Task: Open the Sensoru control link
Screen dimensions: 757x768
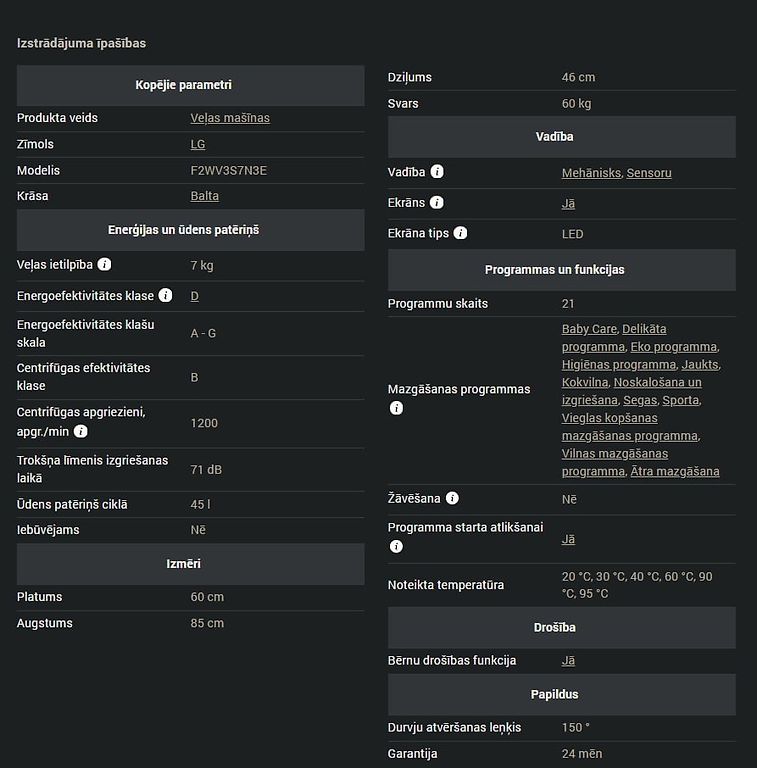Action: pyautogui.click(x=649, y=173)
